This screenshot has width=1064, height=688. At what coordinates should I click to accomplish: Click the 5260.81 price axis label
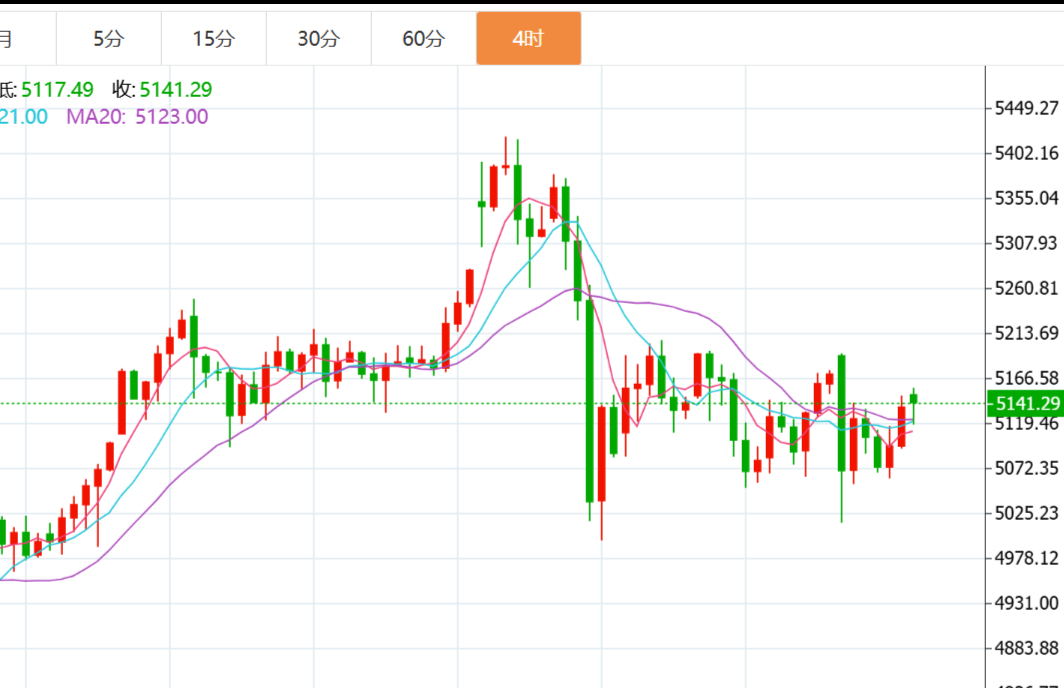1026,288
